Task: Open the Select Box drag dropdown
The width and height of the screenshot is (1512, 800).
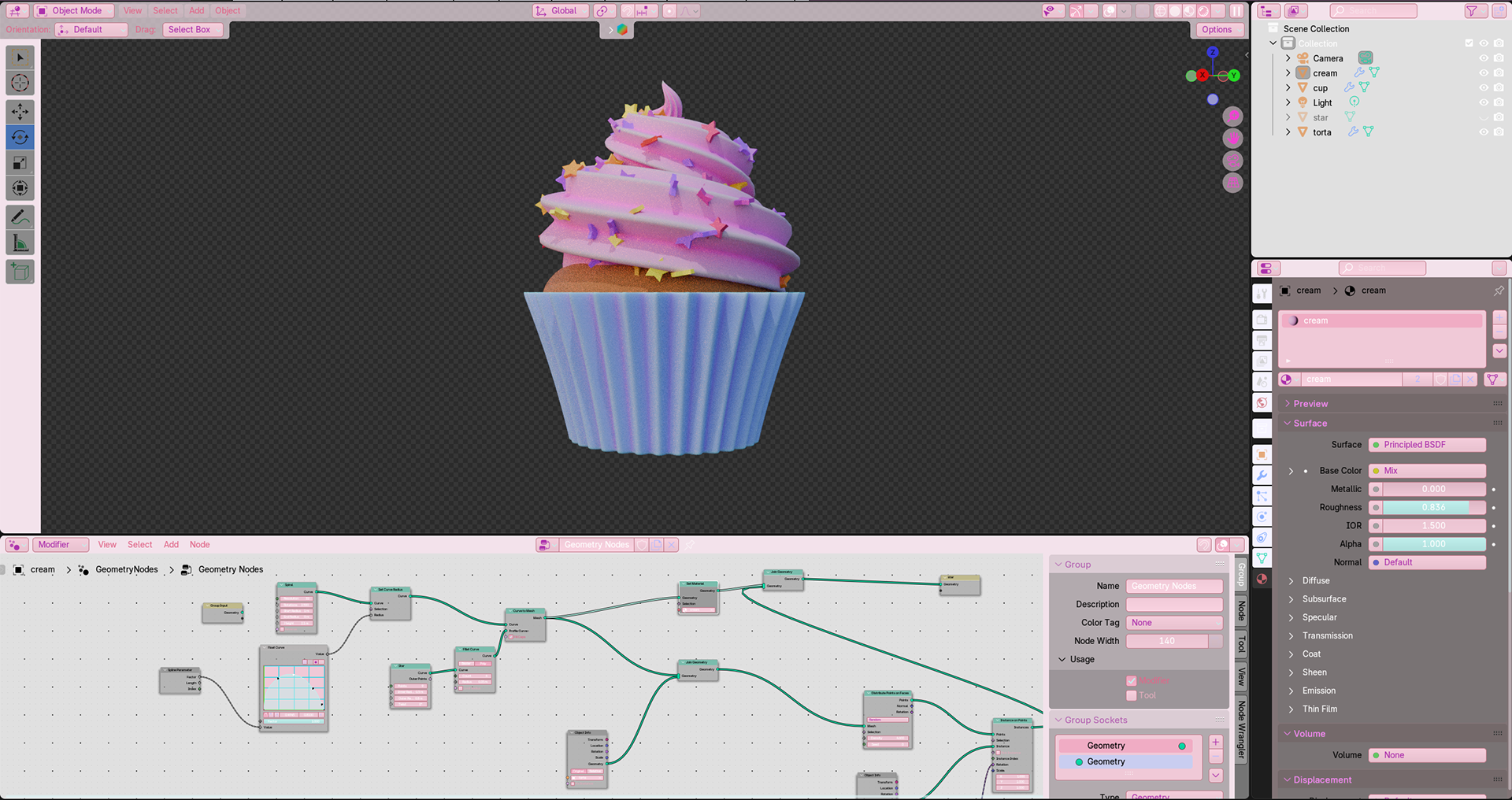Action: tap(194, 30)
